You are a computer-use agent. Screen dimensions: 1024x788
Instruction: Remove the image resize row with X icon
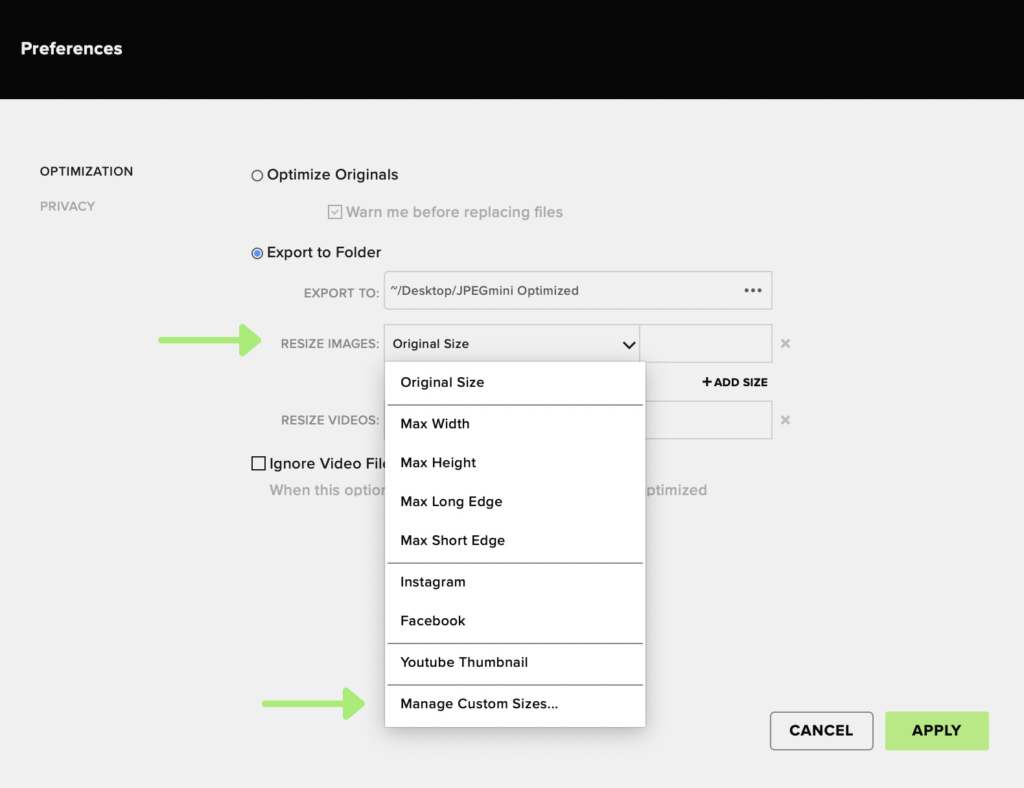point(785,344)
